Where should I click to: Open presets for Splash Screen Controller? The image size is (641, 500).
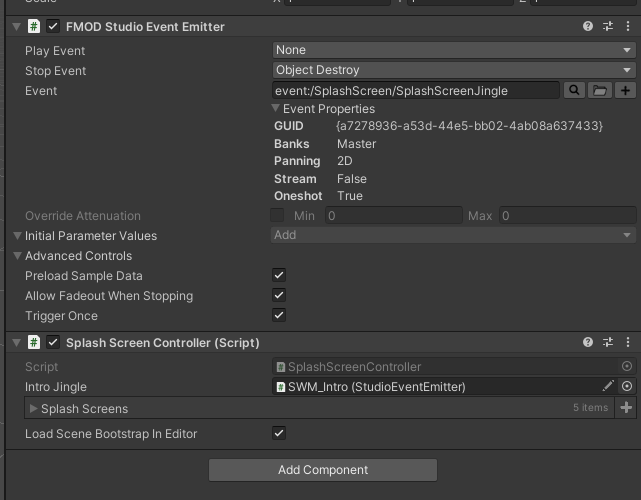point(607,342)
